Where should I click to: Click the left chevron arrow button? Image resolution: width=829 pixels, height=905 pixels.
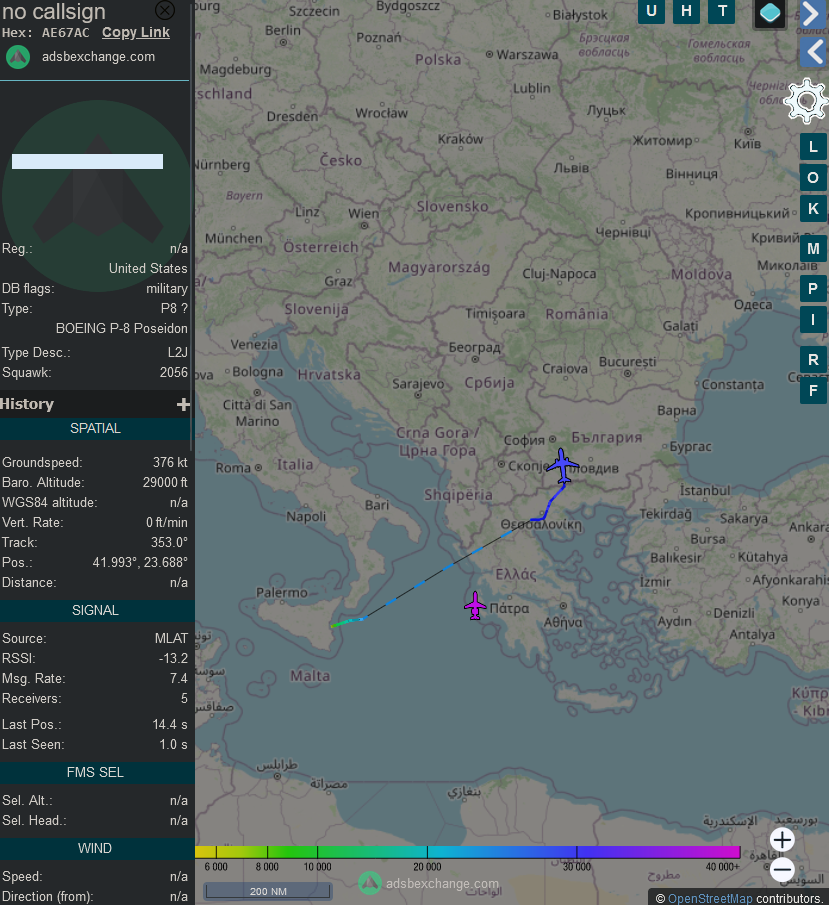coord(813,53)
